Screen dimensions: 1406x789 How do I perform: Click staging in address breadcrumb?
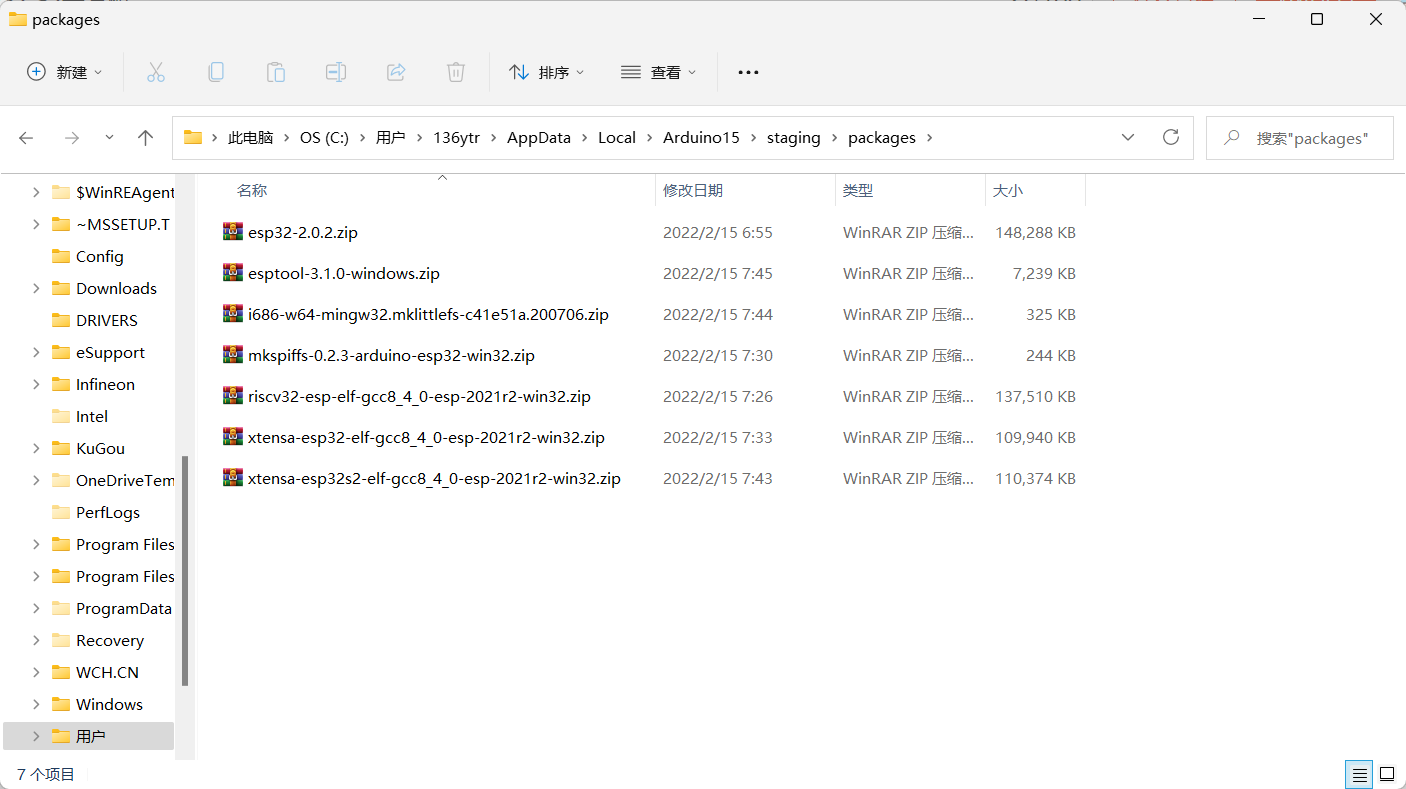click(x=794, y=138)
